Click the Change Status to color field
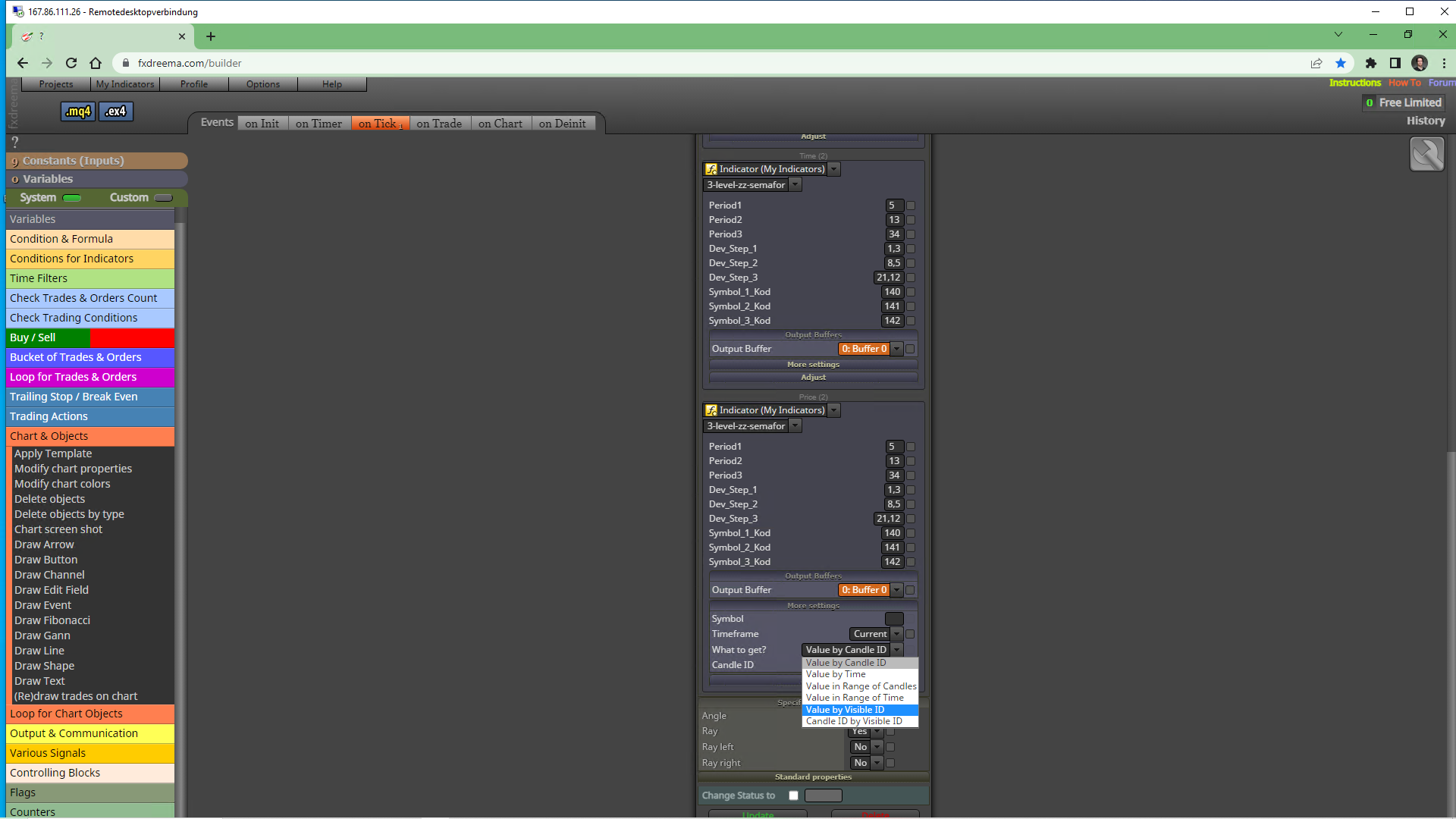Viewport: 1456px width, 819px height. pos(823,795)
